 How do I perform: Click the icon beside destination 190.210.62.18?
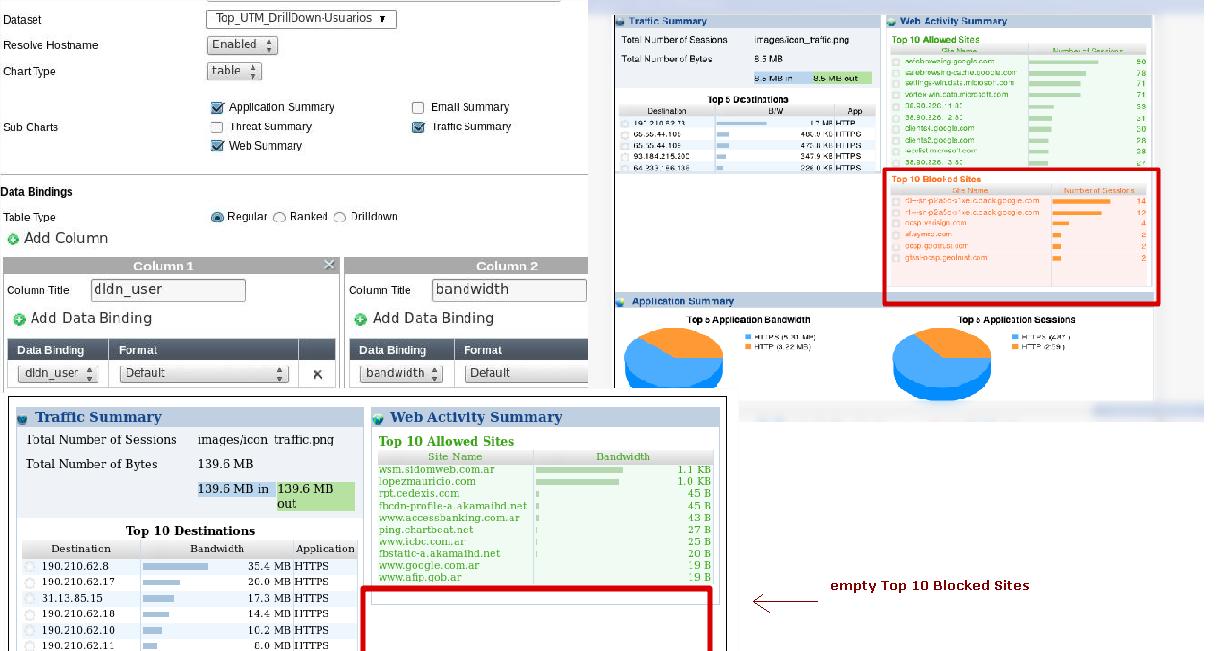pyautogui.click(x=30, y=614)
